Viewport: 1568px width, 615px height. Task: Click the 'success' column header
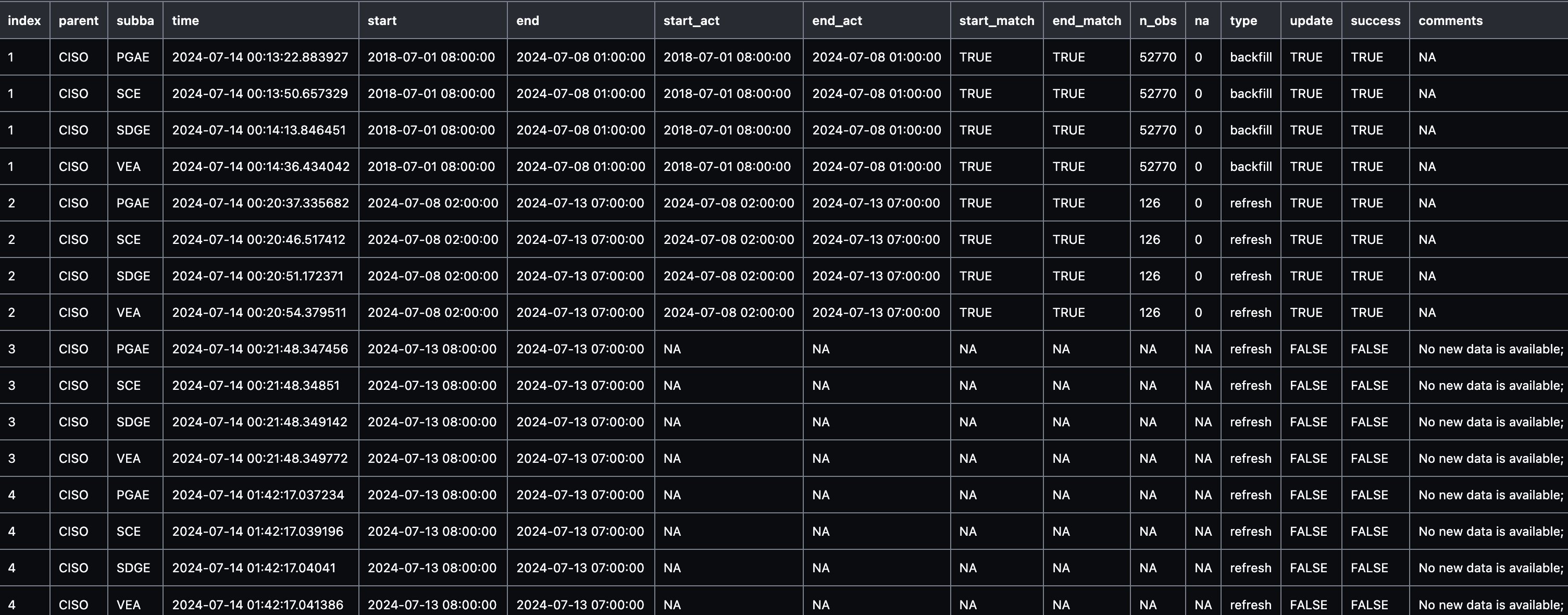(x=1375, y=21)
